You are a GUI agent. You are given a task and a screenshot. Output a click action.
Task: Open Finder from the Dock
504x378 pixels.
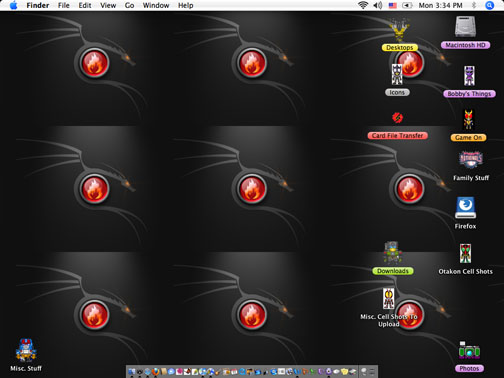point(131,371)
